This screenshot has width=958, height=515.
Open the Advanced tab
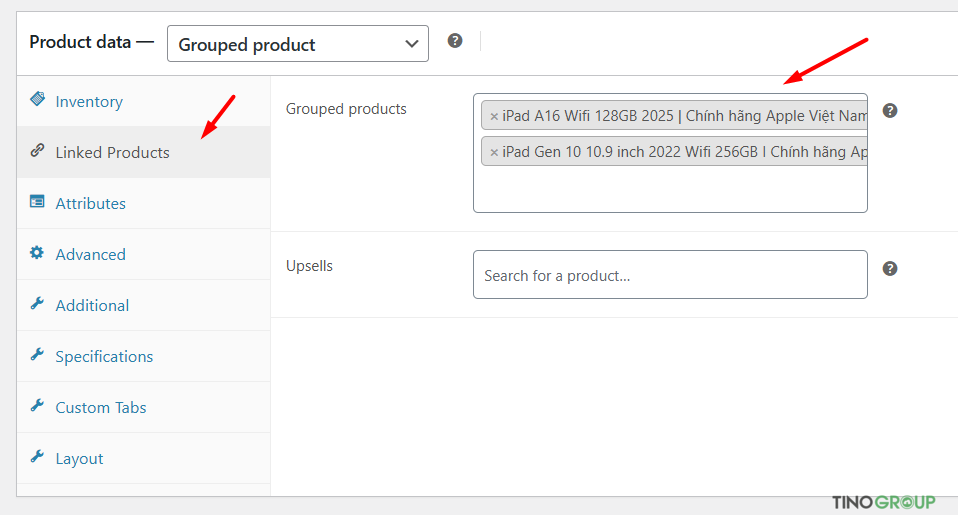(x=144, y=254)
